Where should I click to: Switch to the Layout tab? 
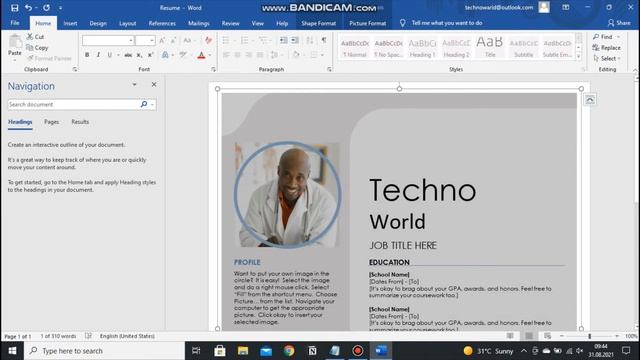[x=127, y=23]
